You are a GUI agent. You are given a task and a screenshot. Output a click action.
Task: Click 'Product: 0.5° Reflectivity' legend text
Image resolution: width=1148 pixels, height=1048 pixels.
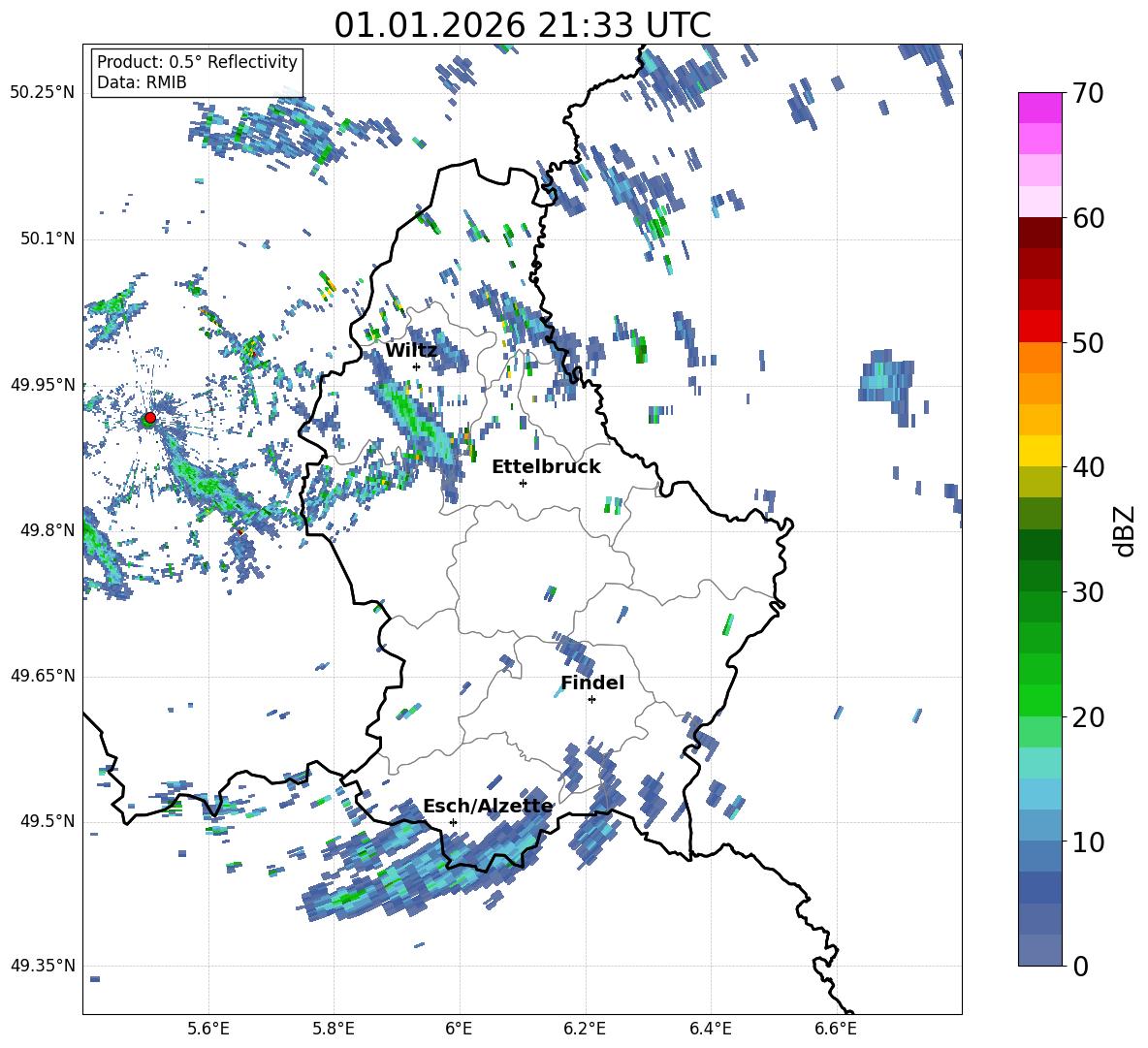(x=197, y=61)
